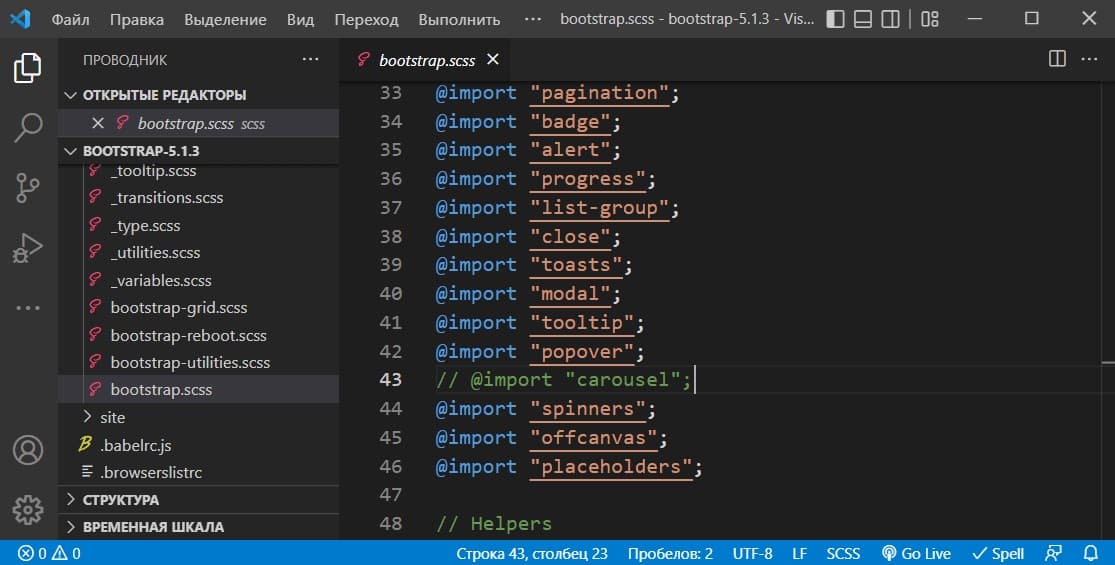Open the Файл menu
Viewport: 1115px width, 565px height.
tap(70, 19)
